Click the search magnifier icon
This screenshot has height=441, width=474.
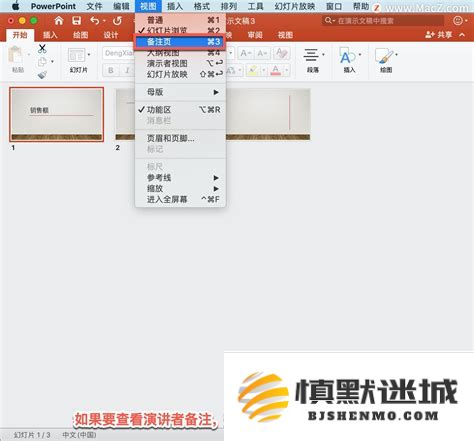point(328,21)
